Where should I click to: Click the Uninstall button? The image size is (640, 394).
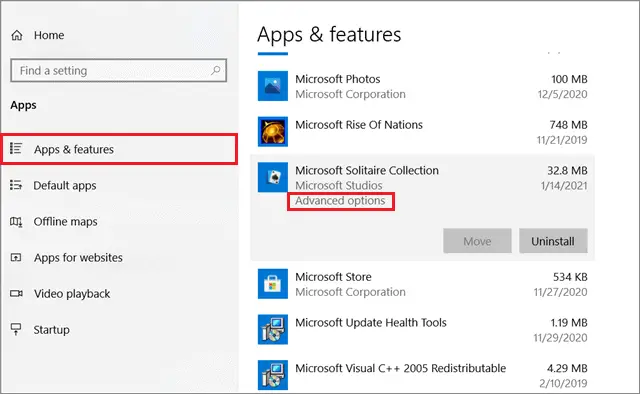tap(553, 241)
